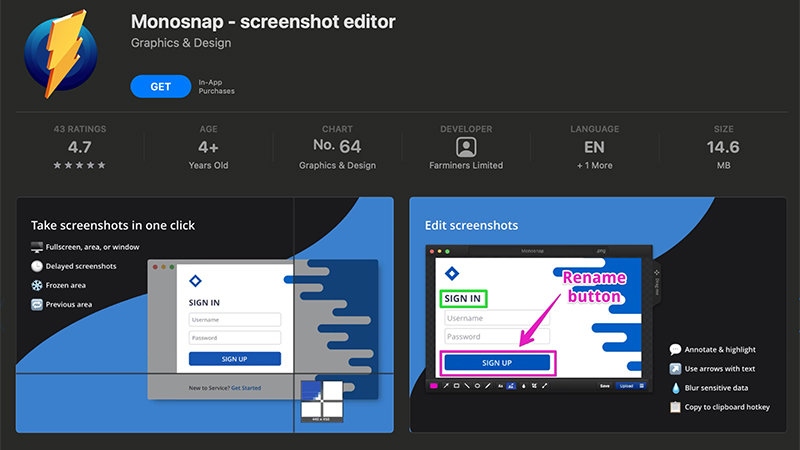The width and height of the screenshot is (800, 450).
Task: Open the Take screenshots preview image
Action: [x=205, y=315]
